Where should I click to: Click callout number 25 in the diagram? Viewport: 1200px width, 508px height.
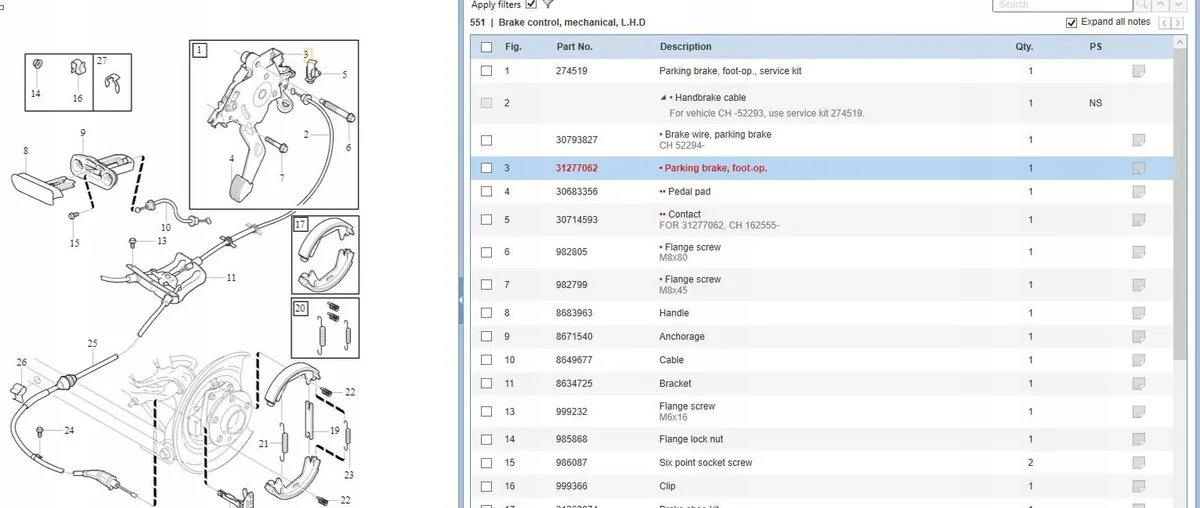point(92,343)
